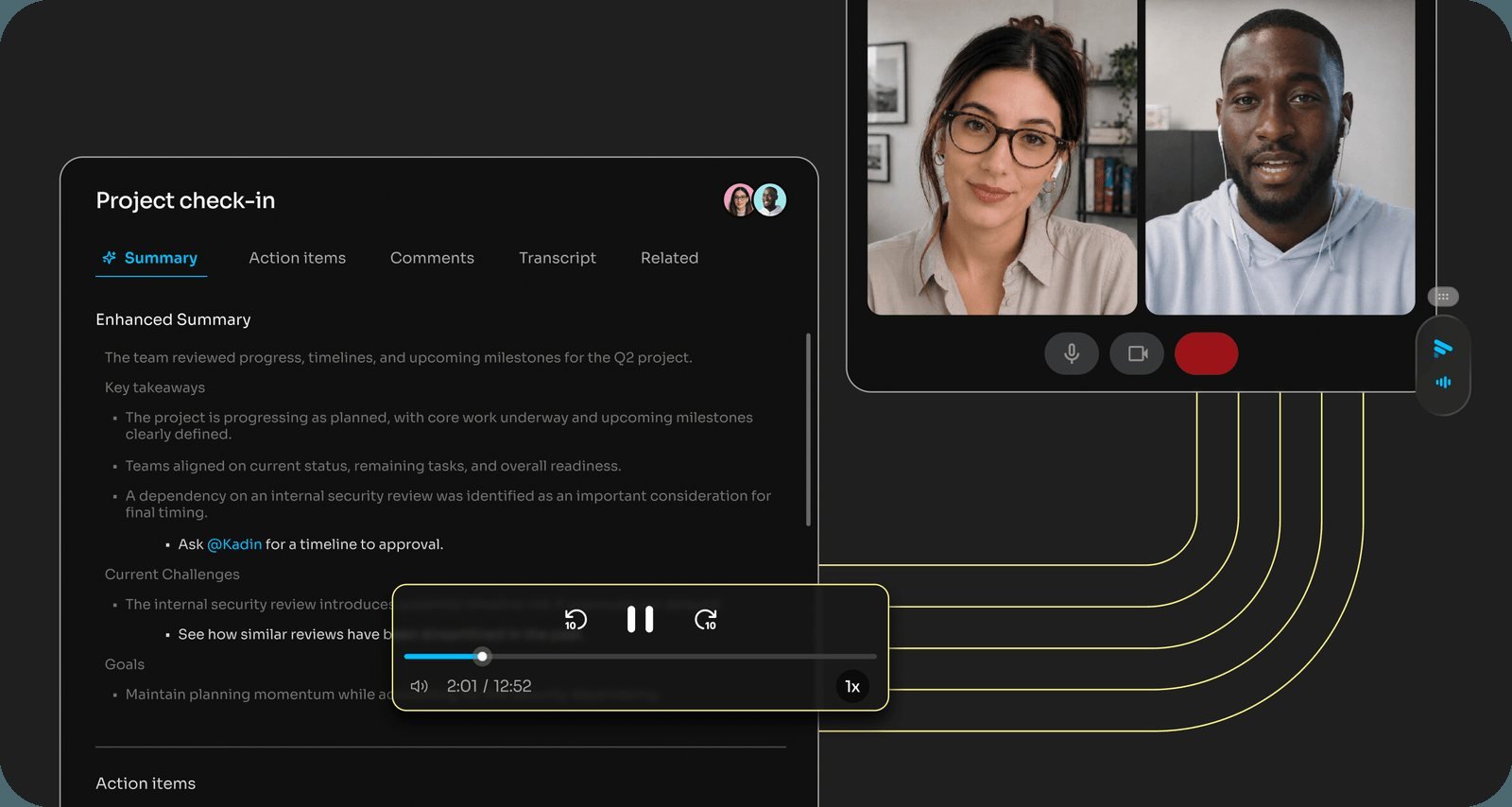1512x807 pixels.
Task: Click the 'Teams aligned on current status' bullet
Action: (373, 466)
